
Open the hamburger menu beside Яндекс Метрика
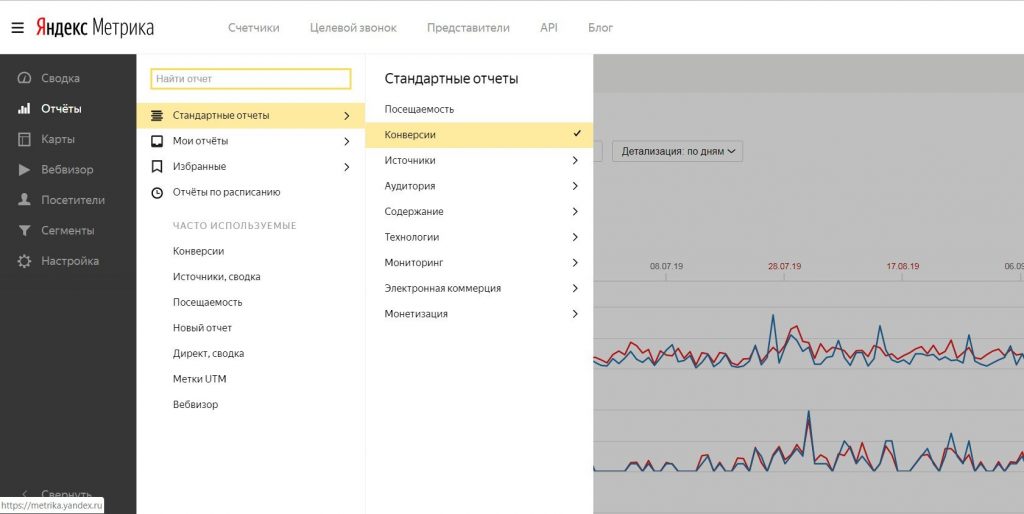pos(17,28)
